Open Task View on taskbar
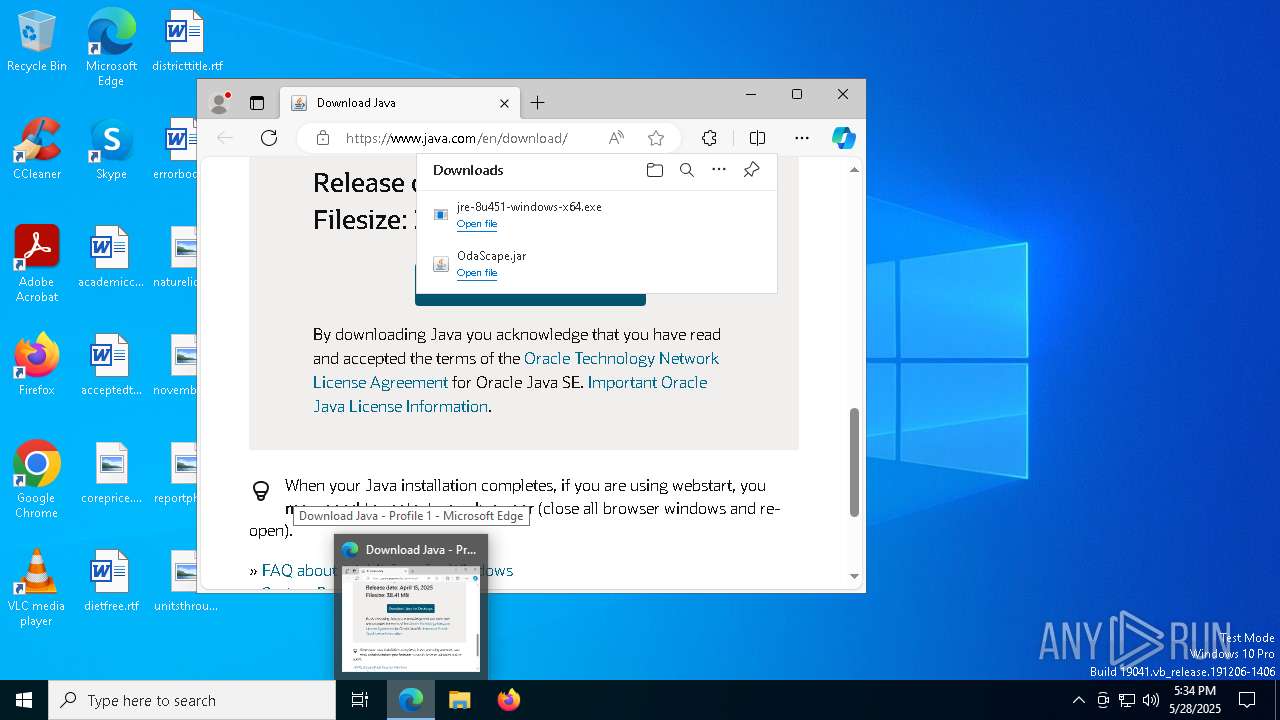The width and height of the screenshot is (1280, 720). coord(360,700)
